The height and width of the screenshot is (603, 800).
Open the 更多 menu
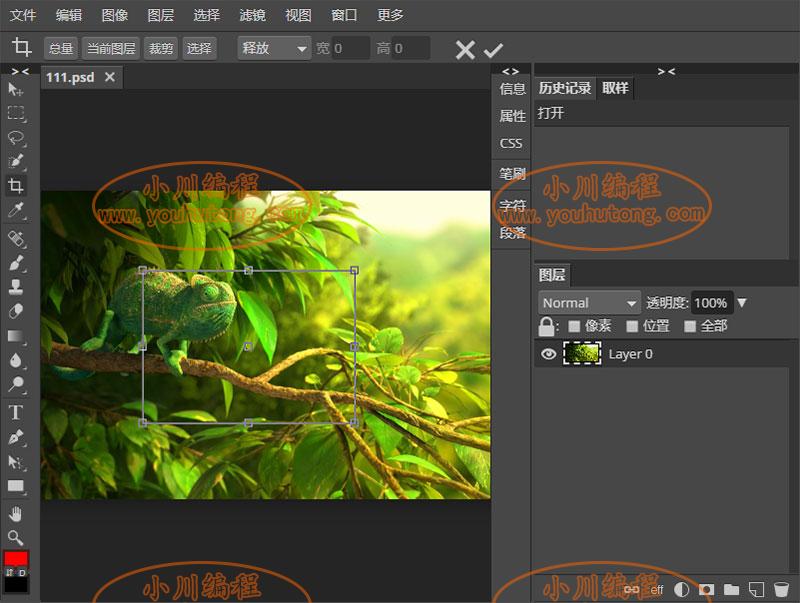tap(390, 15)
